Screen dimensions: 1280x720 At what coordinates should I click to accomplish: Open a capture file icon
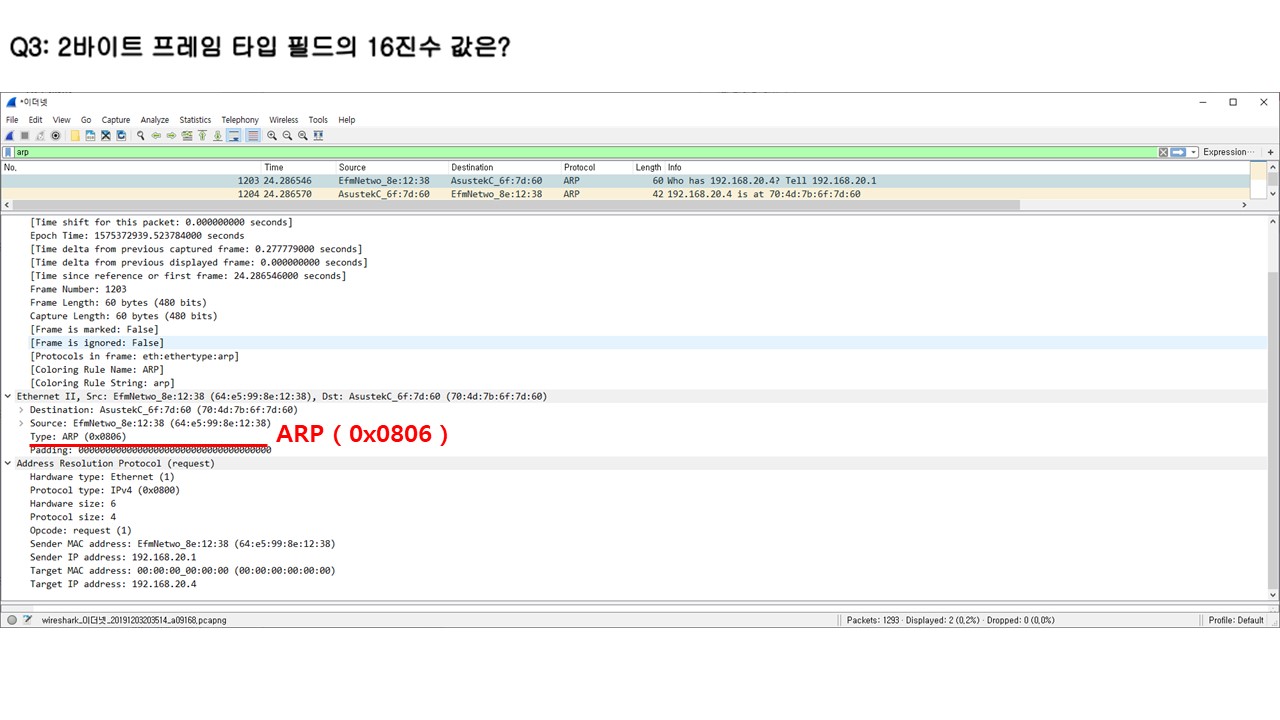(75, 135)
